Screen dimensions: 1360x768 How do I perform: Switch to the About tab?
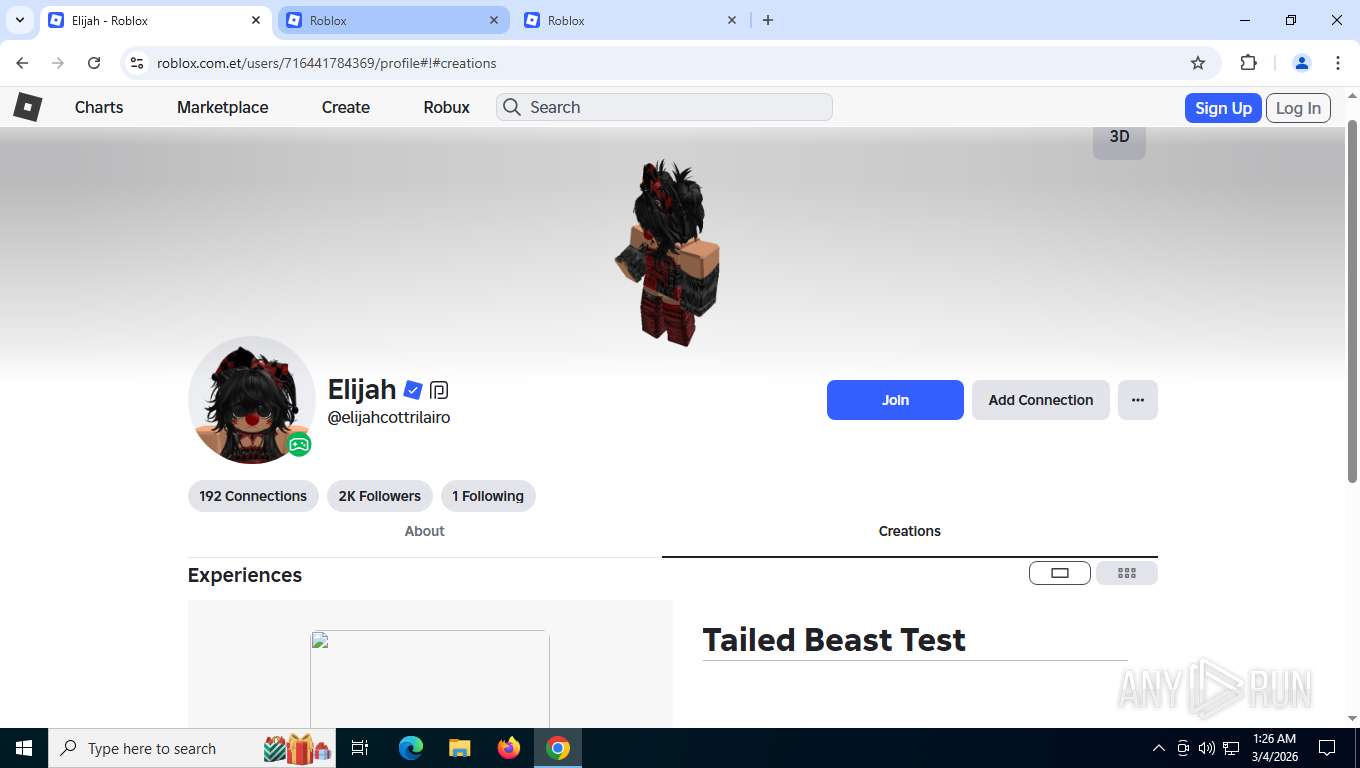[x=424, y=531]
